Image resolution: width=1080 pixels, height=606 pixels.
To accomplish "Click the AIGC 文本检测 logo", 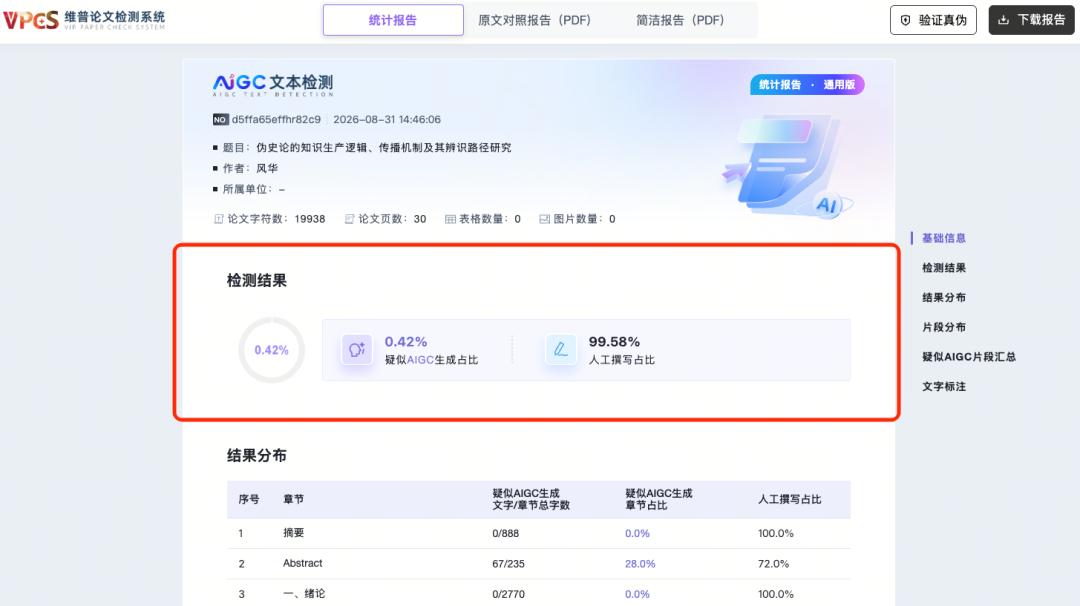I will (x=273, y=85).
